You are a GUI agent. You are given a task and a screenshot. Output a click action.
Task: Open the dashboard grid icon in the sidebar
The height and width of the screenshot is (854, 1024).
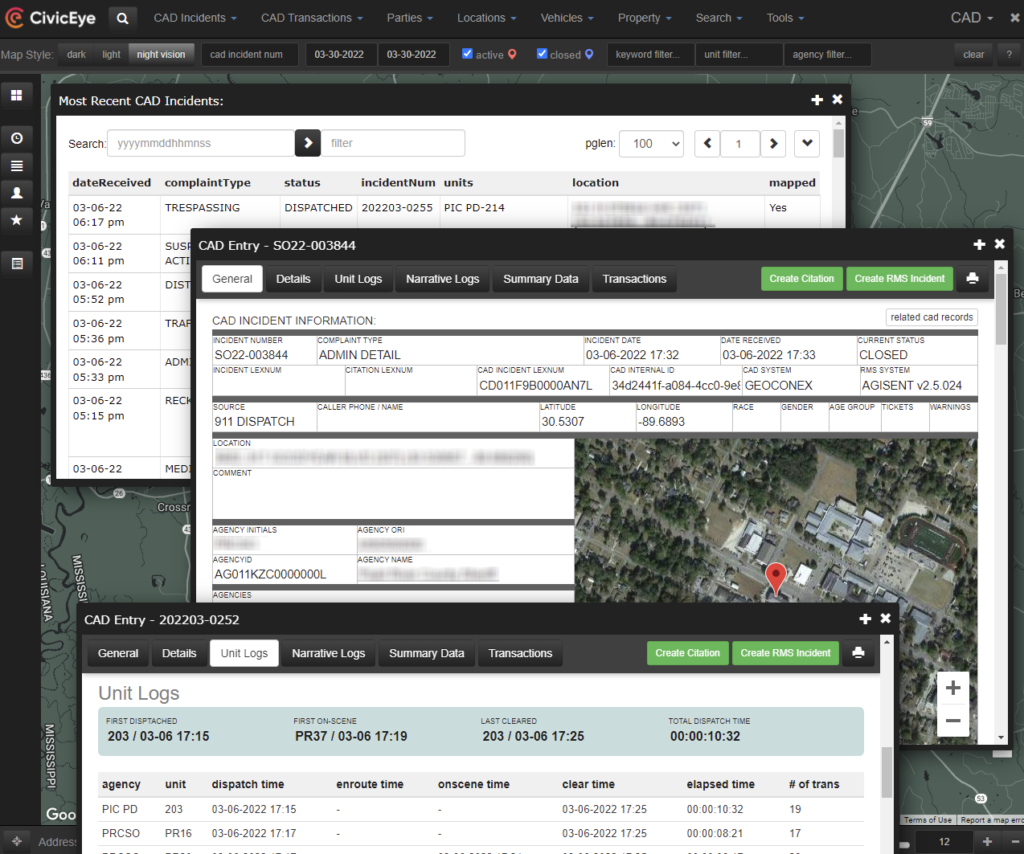tap(15, 95)
